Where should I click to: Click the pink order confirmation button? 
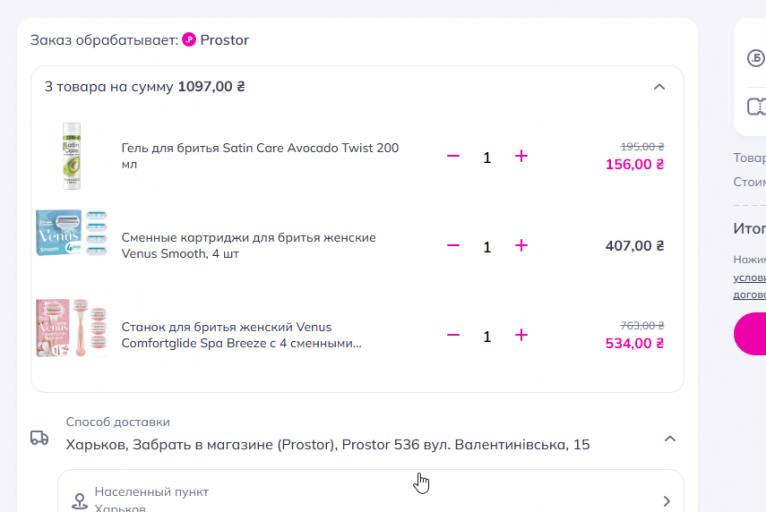pos(750,334)
